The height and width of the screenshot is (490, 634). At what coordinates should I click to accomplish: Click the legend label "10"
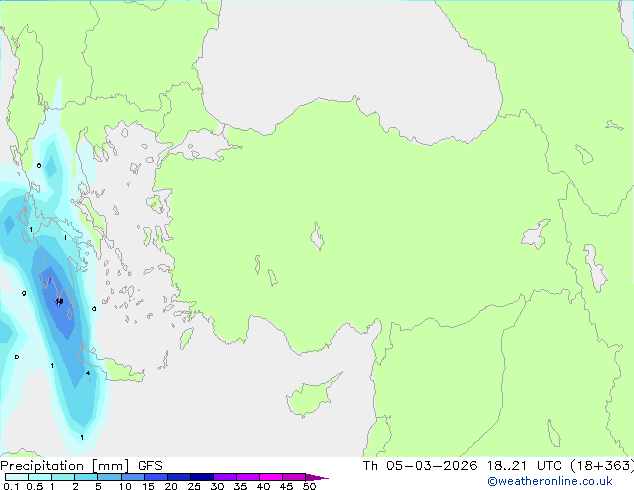pos(125,486)
